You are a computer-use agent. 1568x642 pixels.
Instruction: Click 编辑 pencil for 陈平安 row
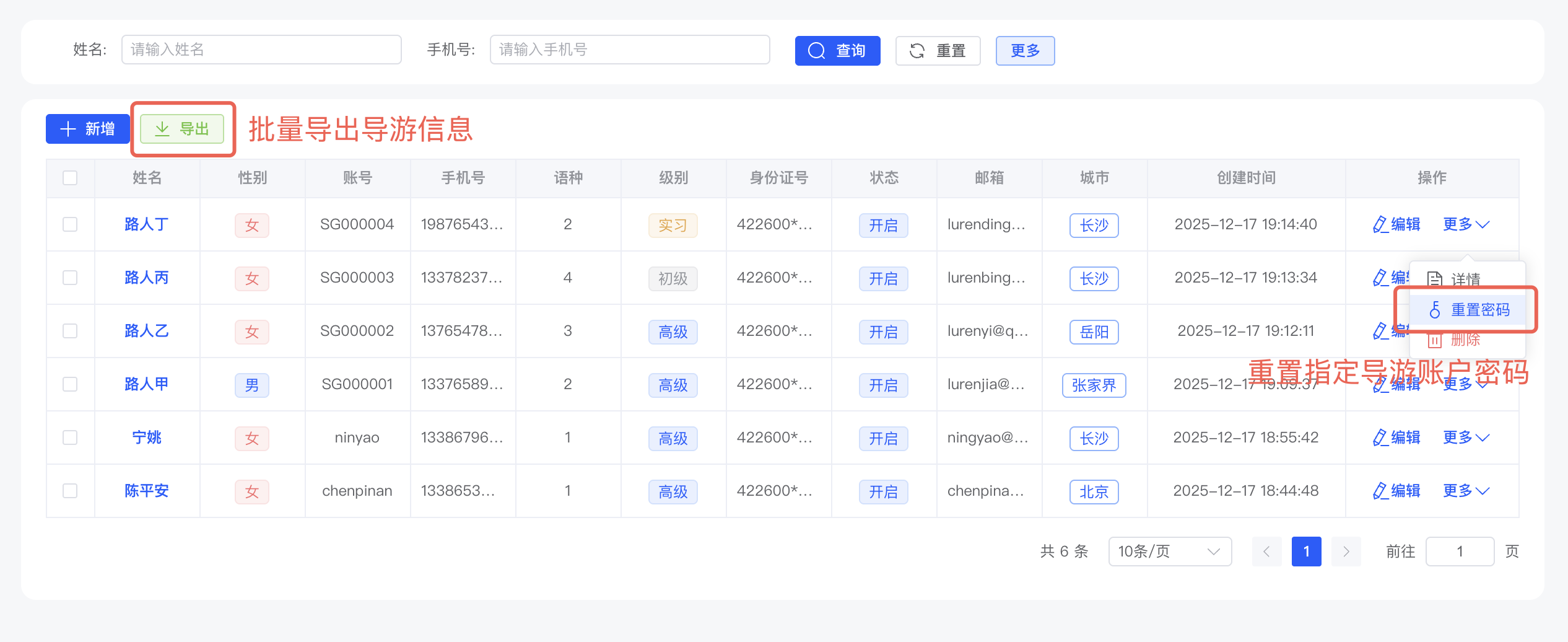click(x=1396, y=491)
